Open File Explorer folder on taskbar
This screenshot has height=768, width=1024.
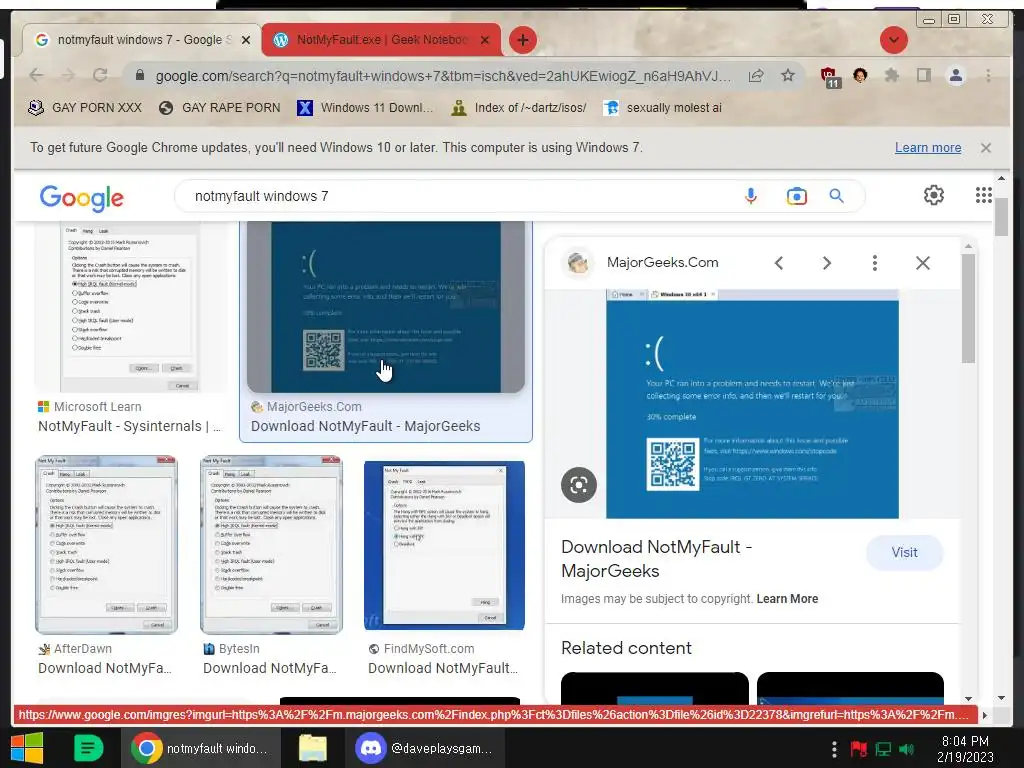[x=313, y=748]
